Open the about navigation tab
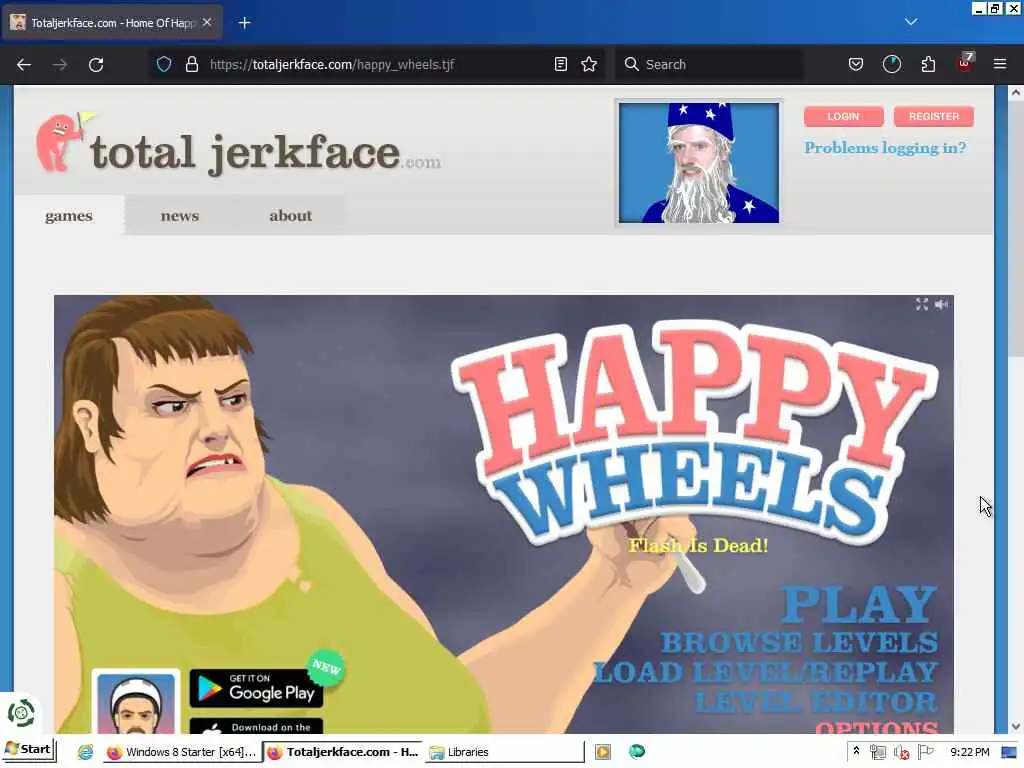The height and width of the screenshot is (768, 1024). (291, 216)
